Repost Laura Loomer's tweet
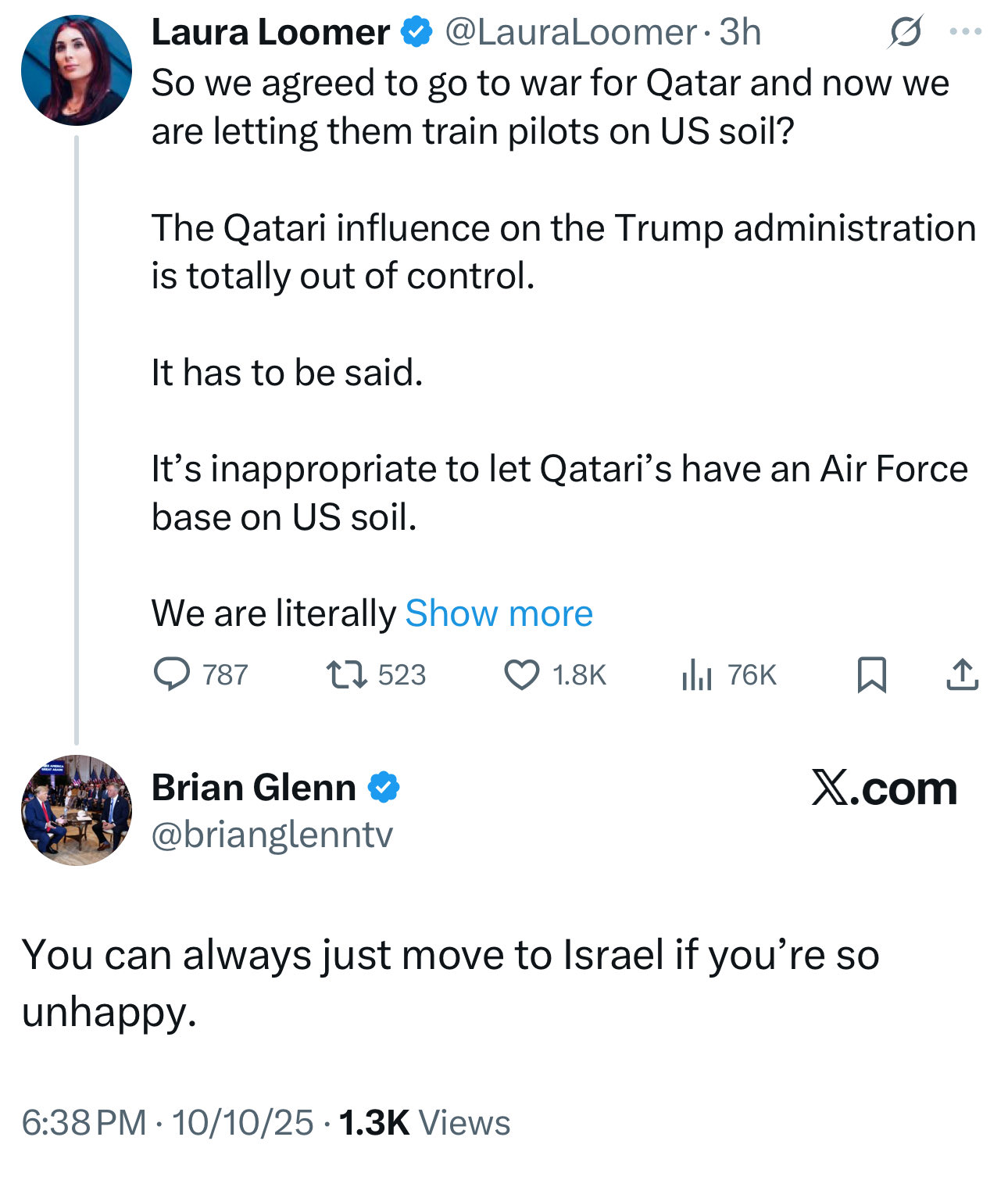Screen dimensions: 1008x1180 pos(346,674)
